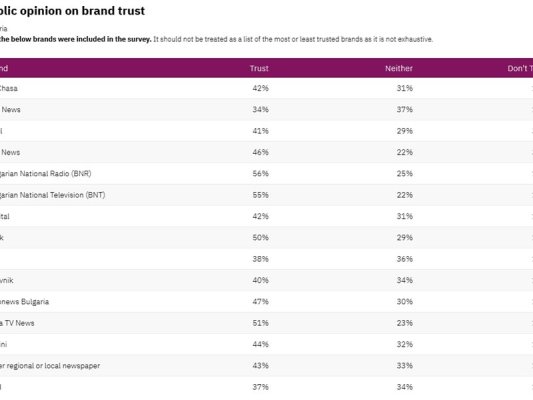This screenshot has width=533, height=400.
Task: Click the regional or local newspaper row
Action: [x=266, y=366]
